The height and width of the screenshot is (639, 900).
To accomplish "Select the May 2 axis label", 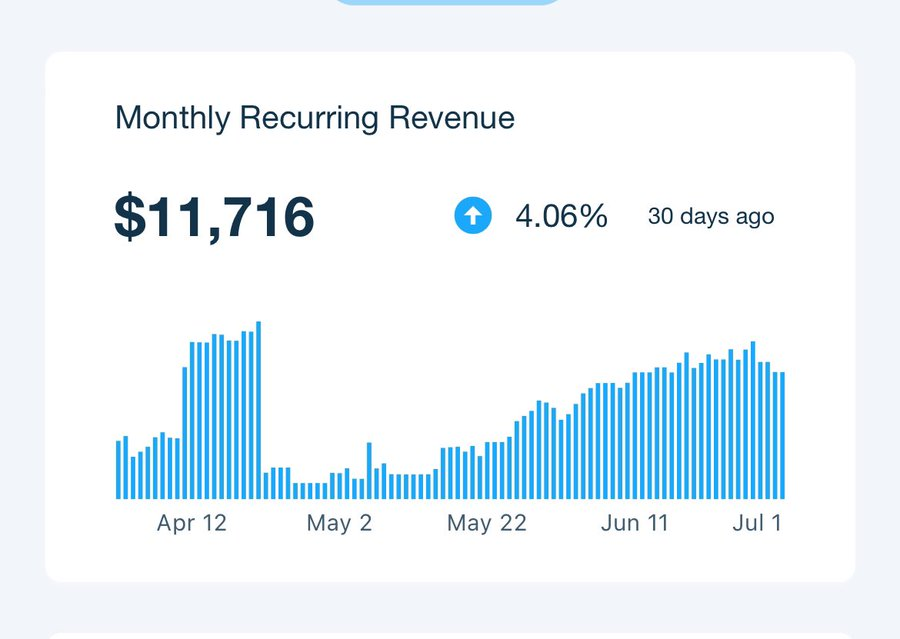I will pos(339,523).
